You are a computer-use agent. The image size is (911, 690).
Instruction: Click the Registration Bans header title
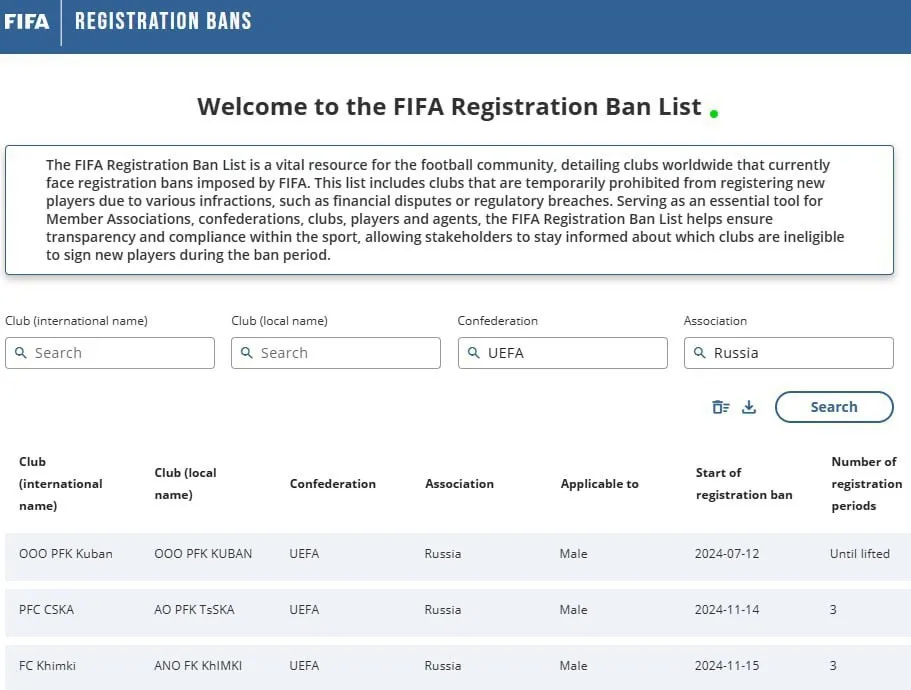[163, 21]
